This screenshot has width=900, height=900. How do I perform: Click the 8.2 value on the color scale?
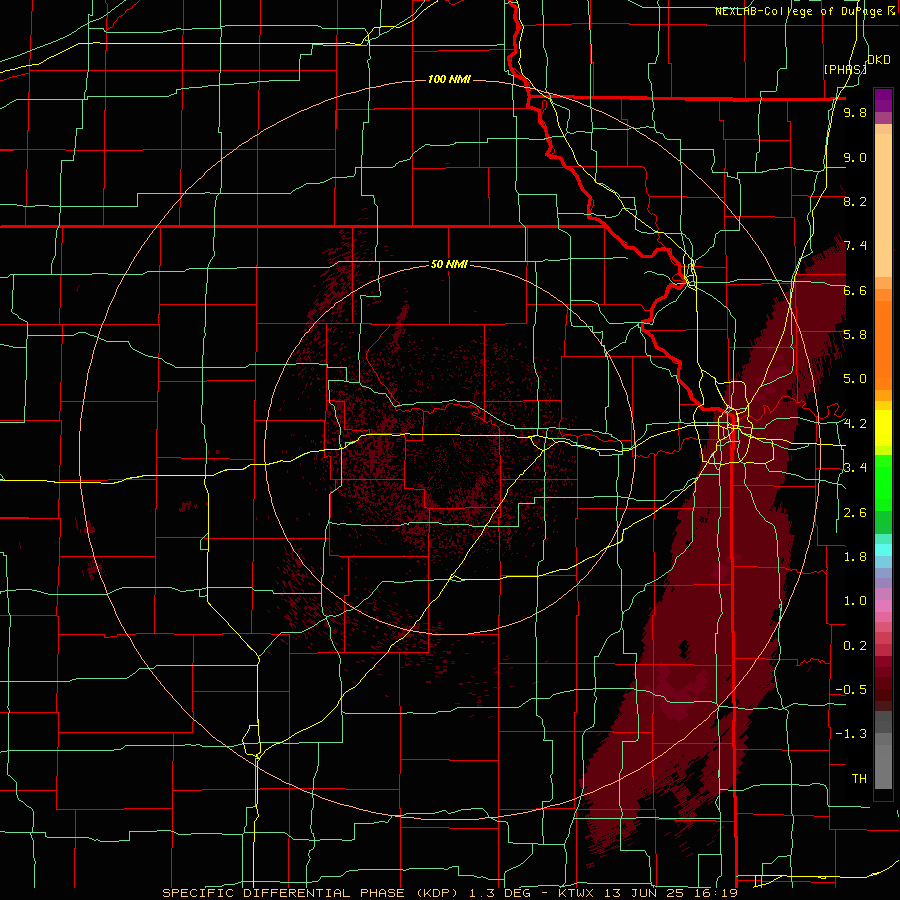(855, 201)
